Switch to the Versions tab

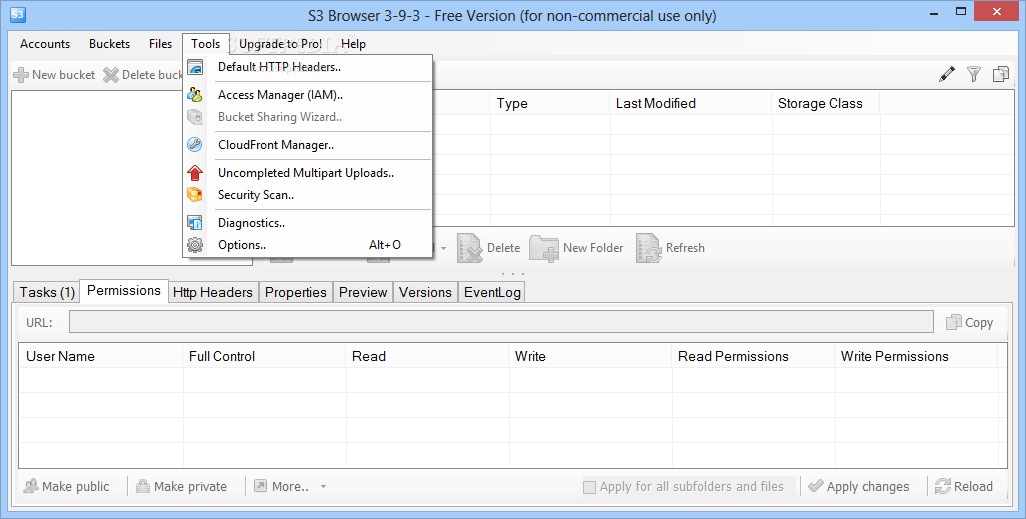tap(425, 293)
